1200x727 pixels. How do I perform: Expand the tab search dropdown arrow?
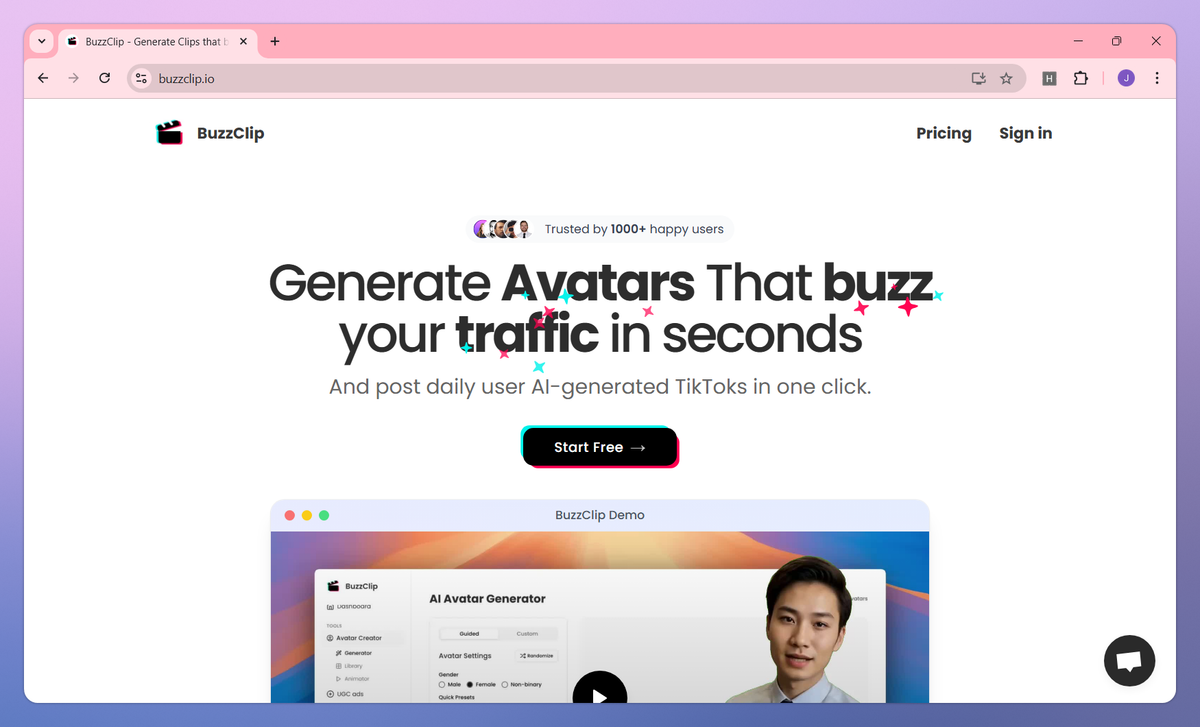[x=41, y=41]
